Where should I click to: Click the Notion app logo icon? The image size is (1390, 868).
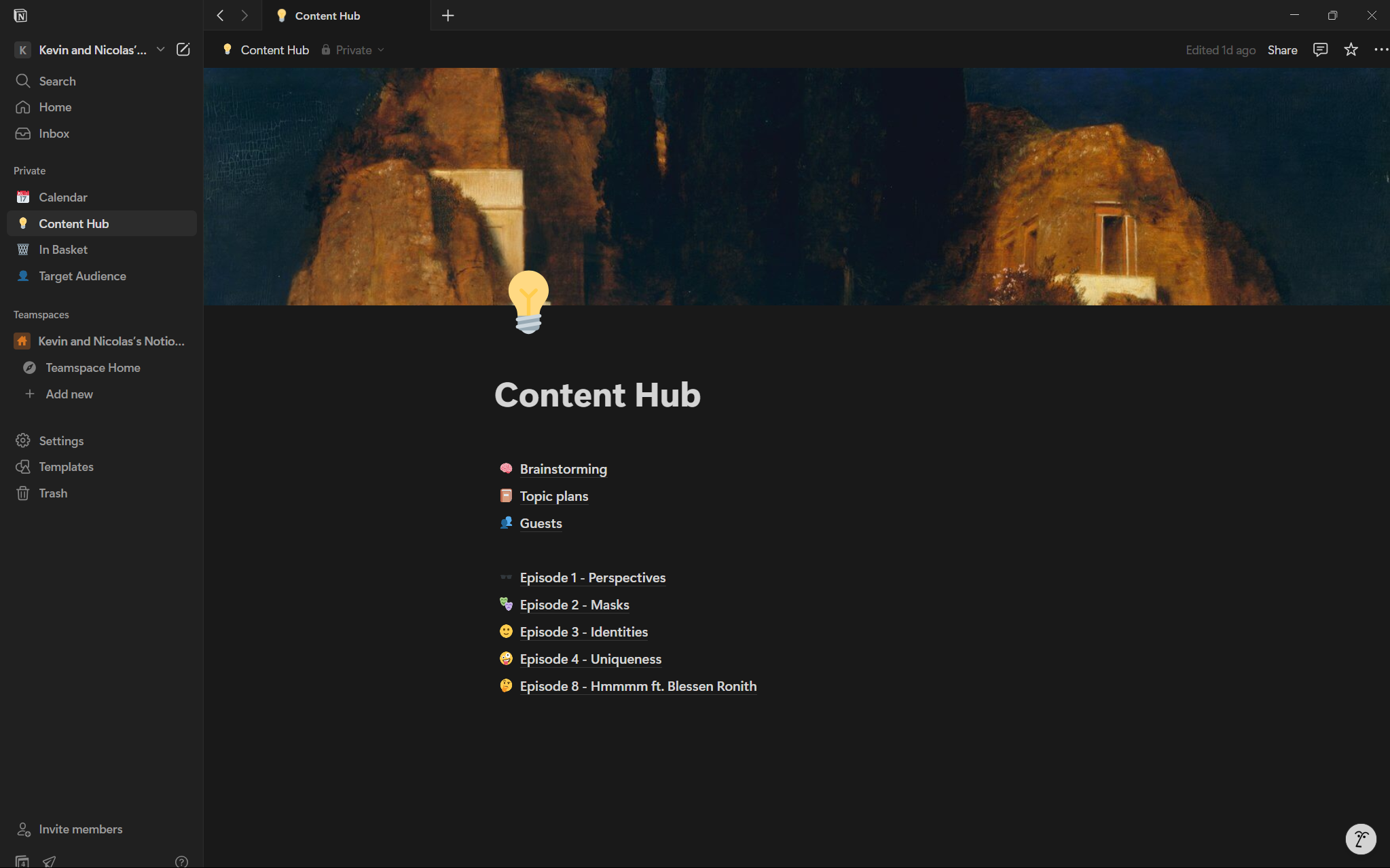(x=20, y=15)
